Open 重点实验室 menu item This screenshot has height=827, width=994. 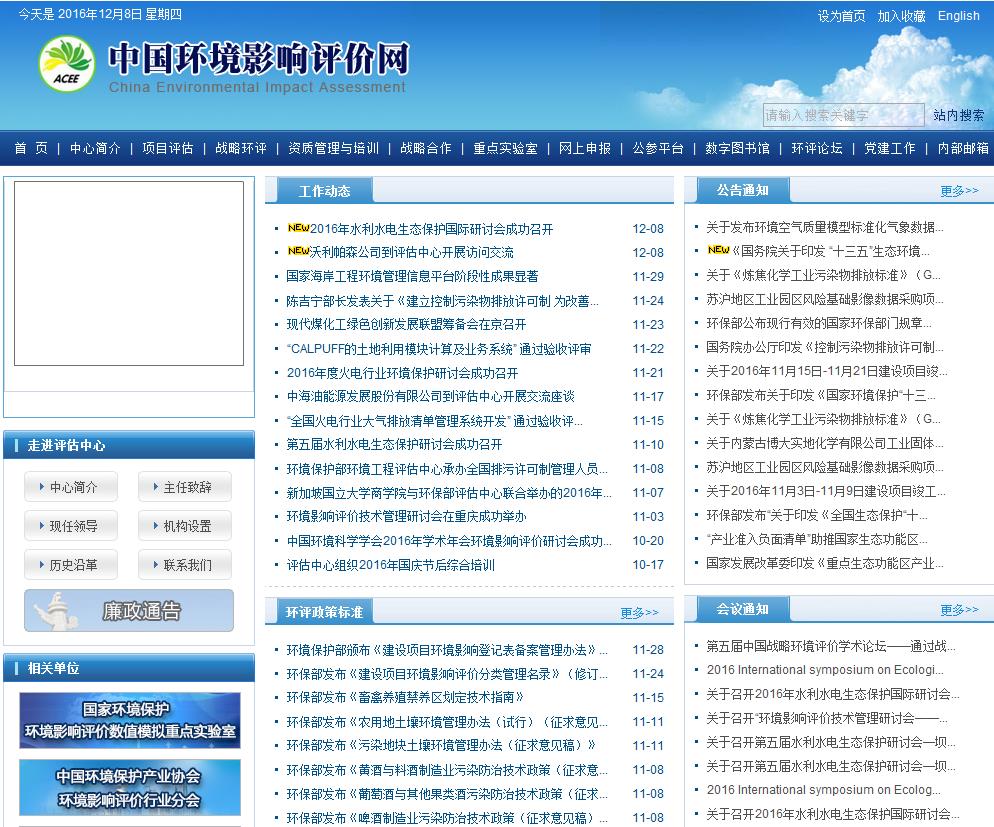505,148
